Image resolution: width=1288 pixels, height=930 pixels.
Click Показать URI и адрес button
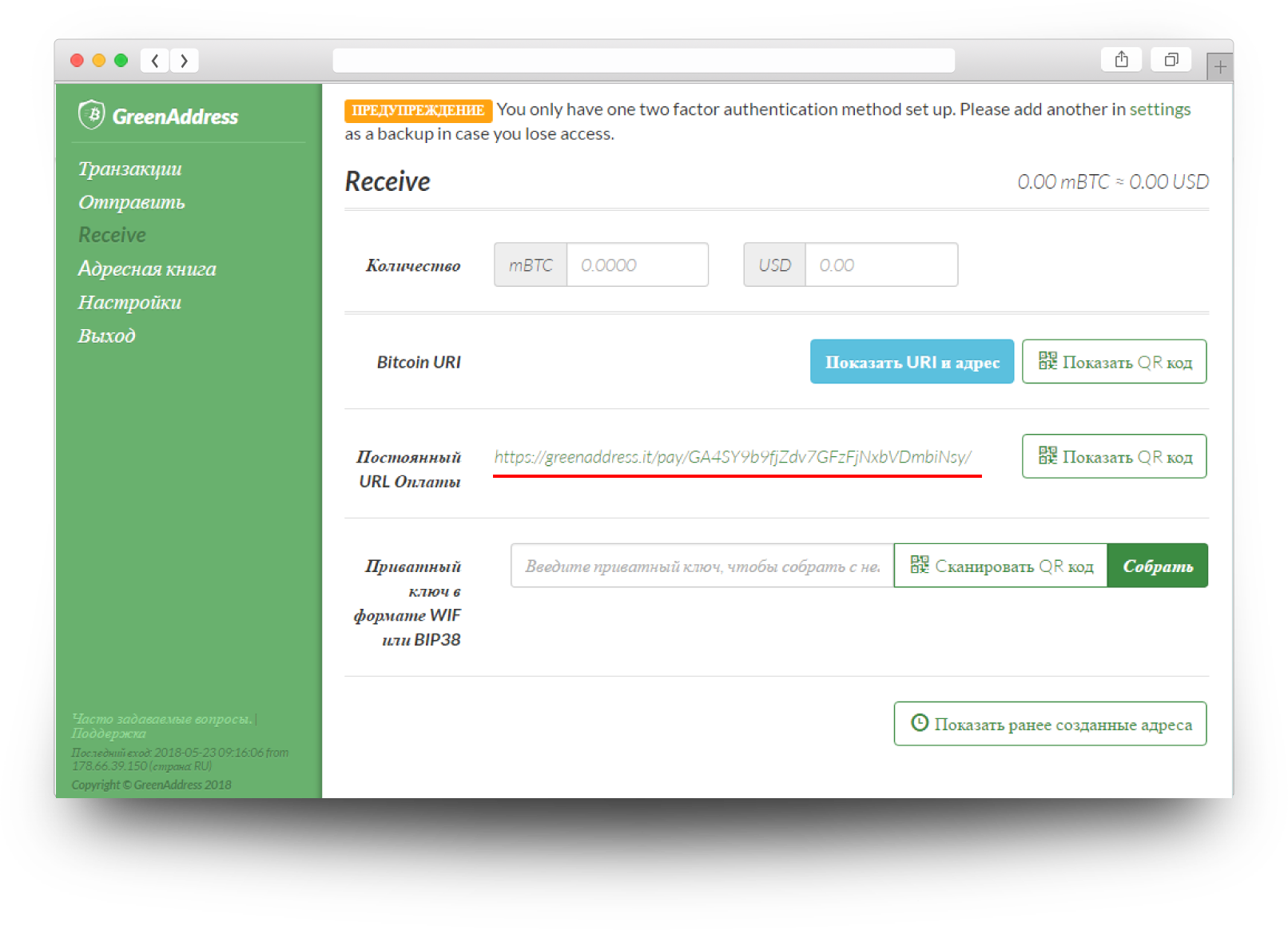pos(912,362)
